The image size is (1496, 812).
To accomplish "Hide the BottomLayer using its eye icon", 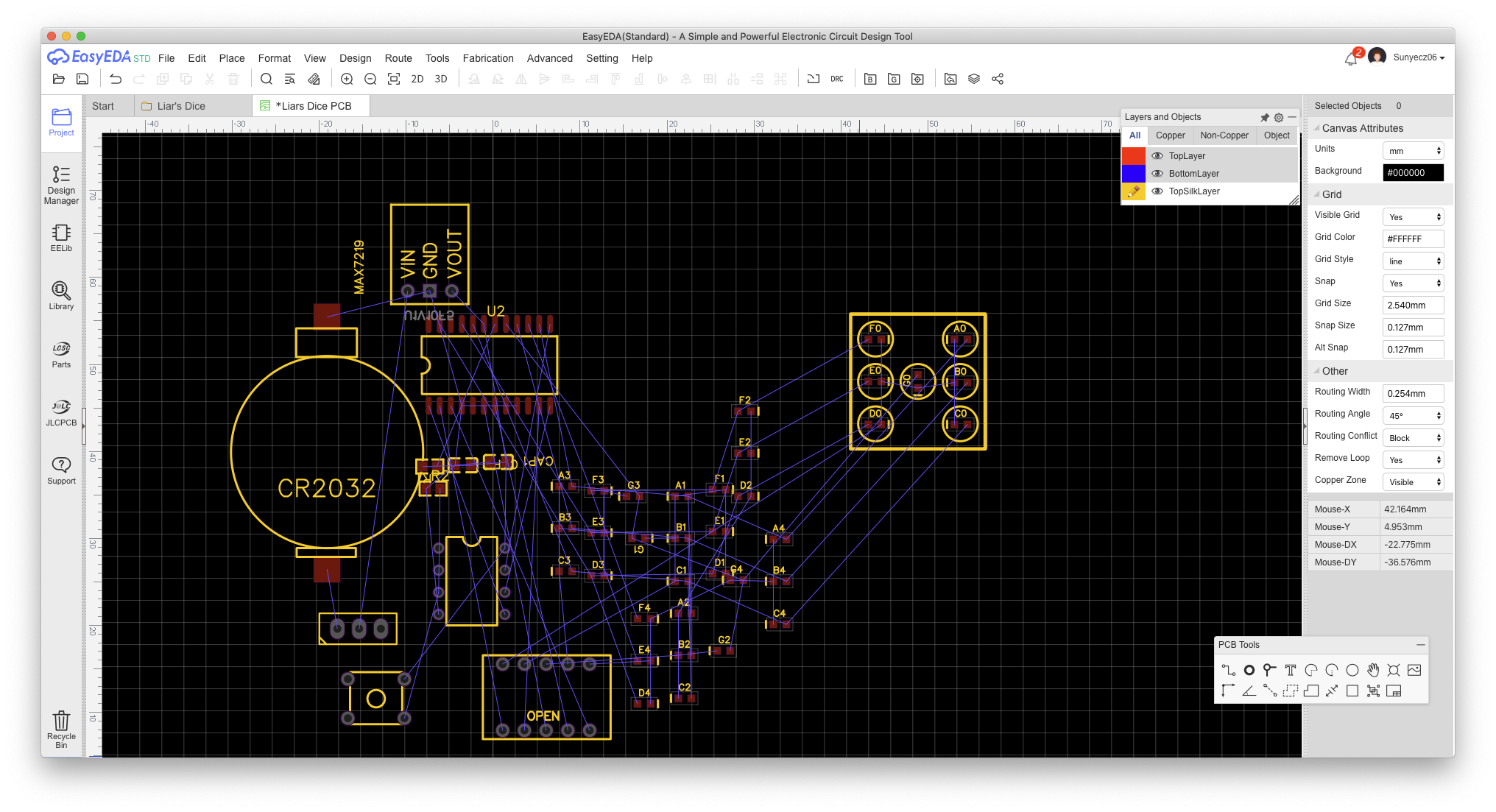I will pos(1157,174).
